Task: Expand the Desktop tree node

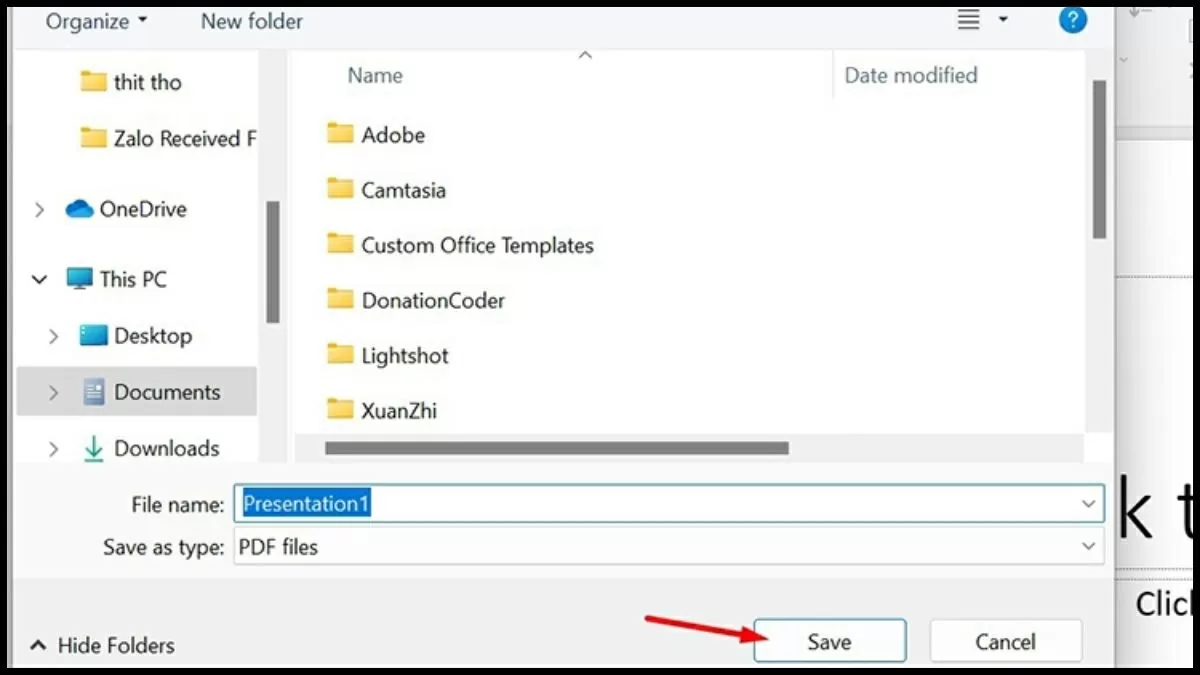Action: [x=54, y=337]
